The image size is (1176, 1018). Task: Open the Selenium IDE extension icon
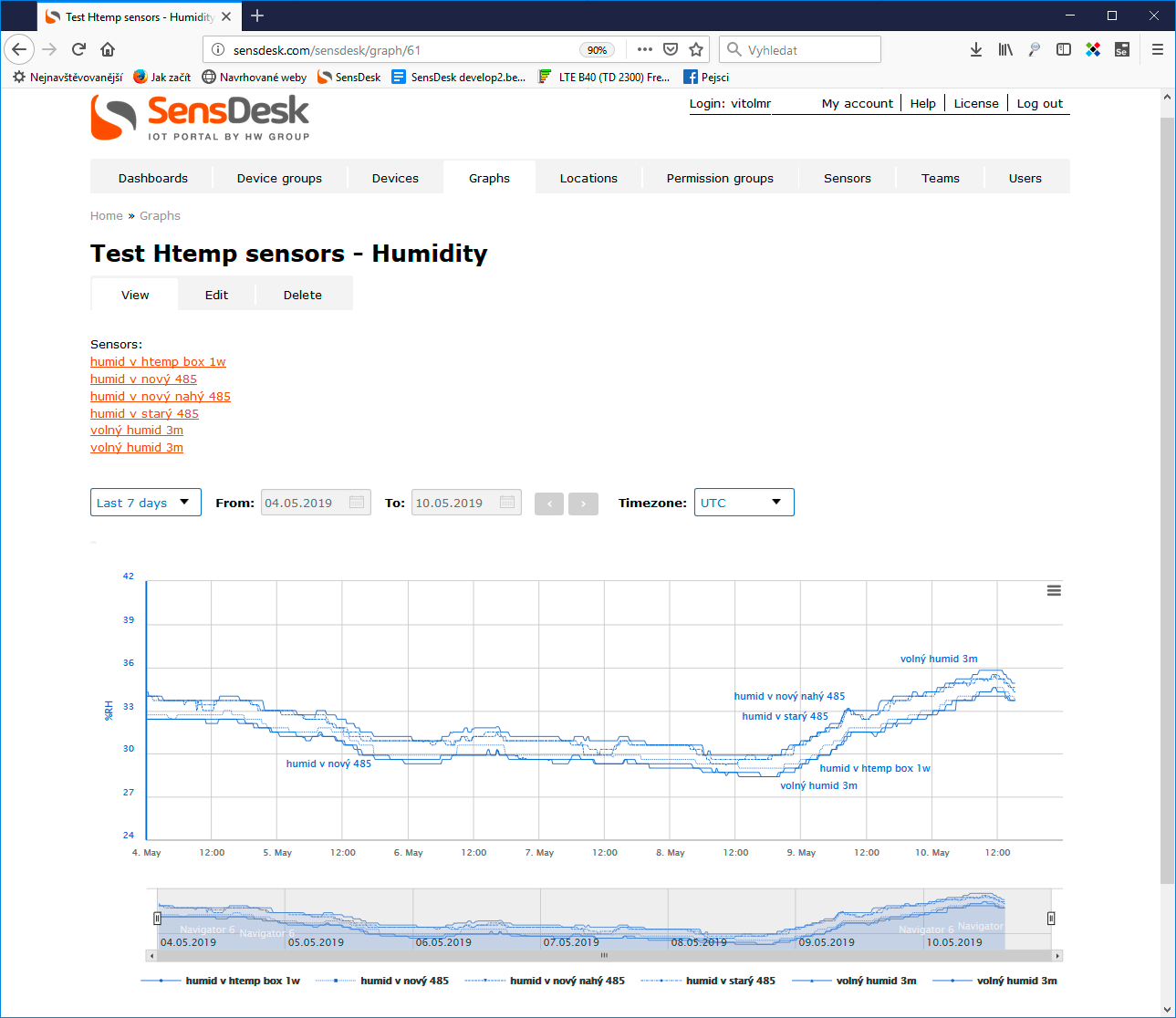(1122, 49)
